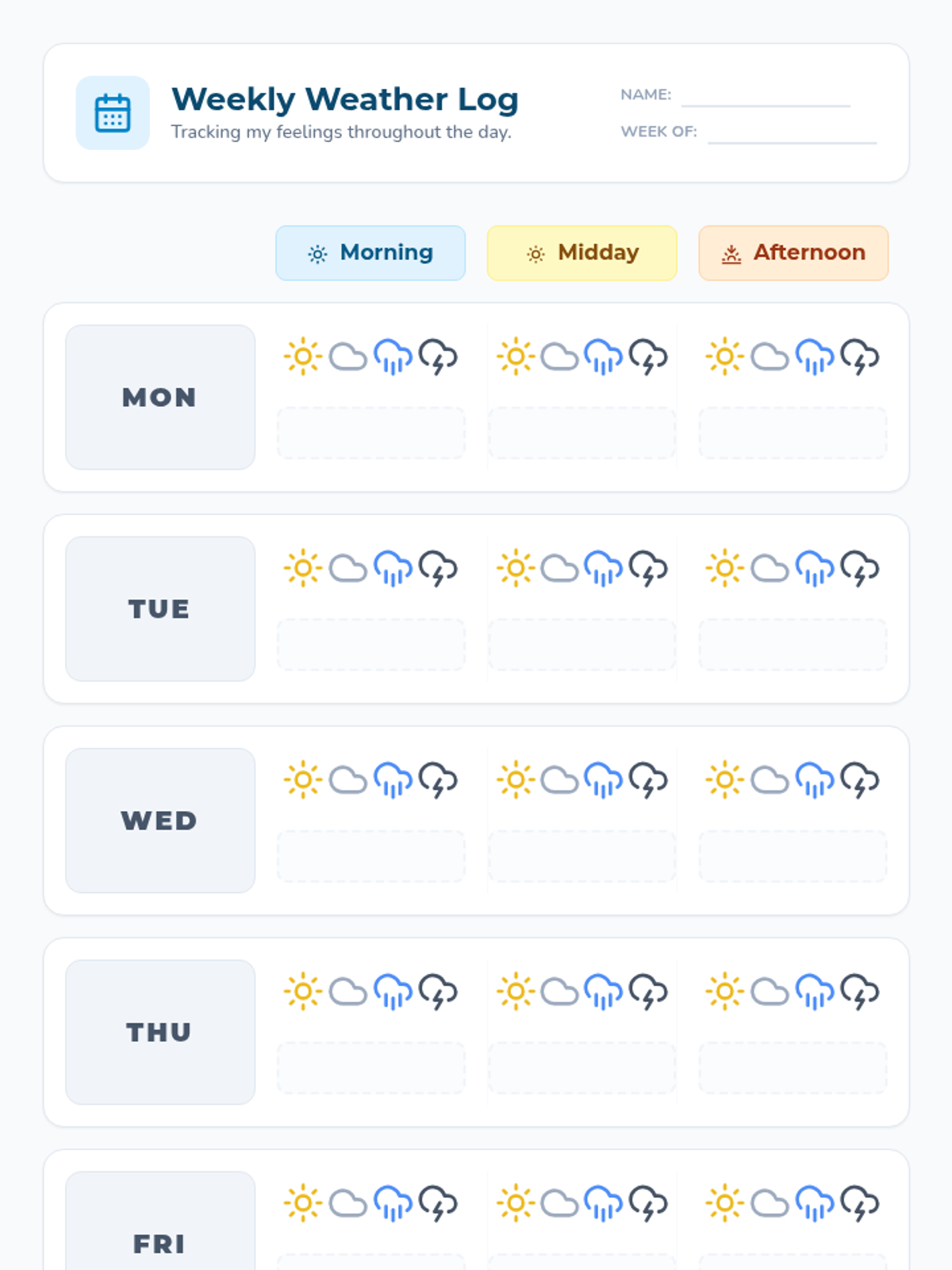Click the notes box under Thursday afternoon
The image size is (952, 1270).
pyautogui.click(x=793, y=1068)
